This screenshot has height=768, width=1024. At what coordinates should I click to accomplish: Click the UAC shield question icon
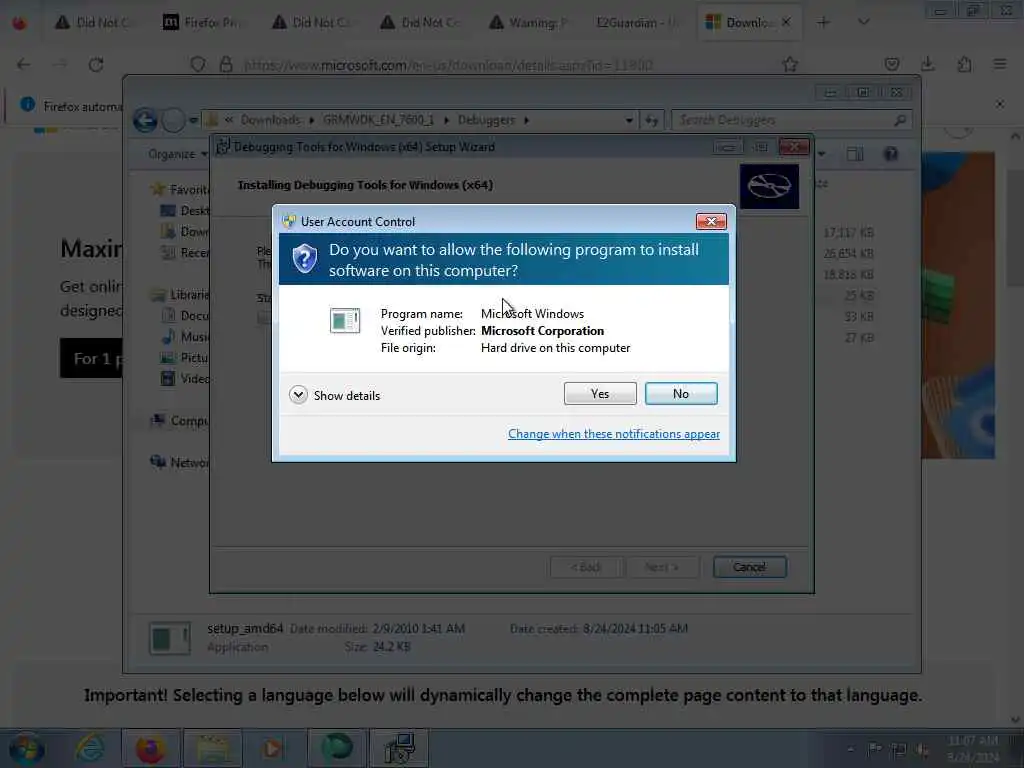coord(304,259)
